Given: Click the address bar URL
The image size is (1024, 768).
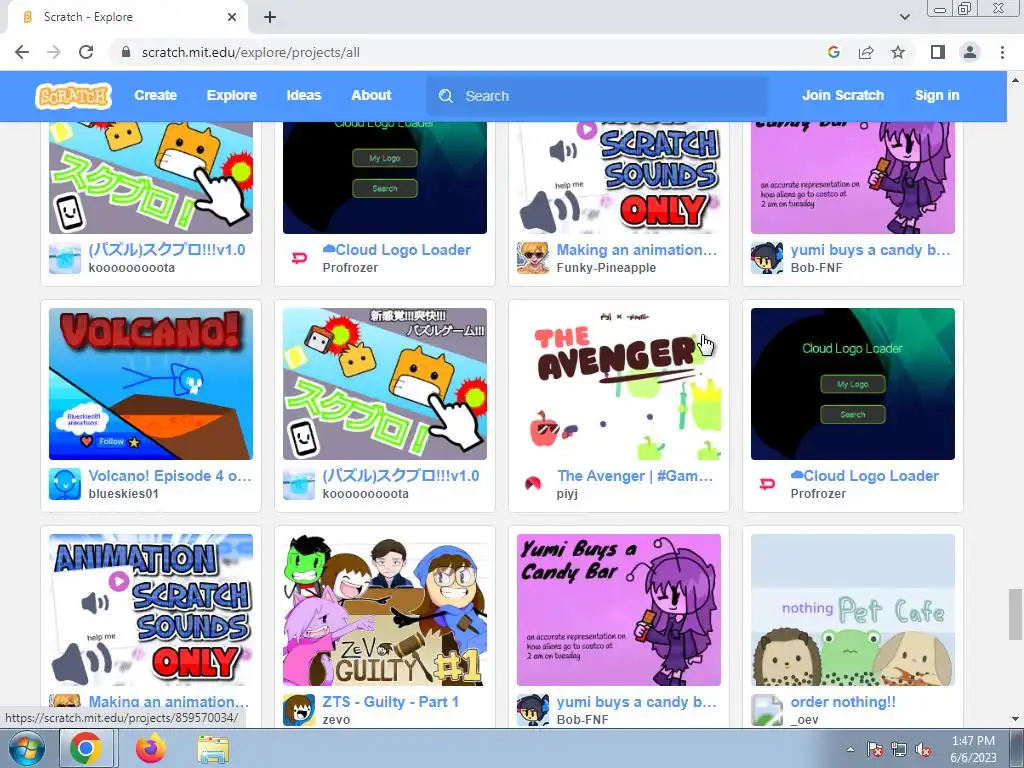Looking at the screenshot, I should pyautogui.click(x=251, y=52).
